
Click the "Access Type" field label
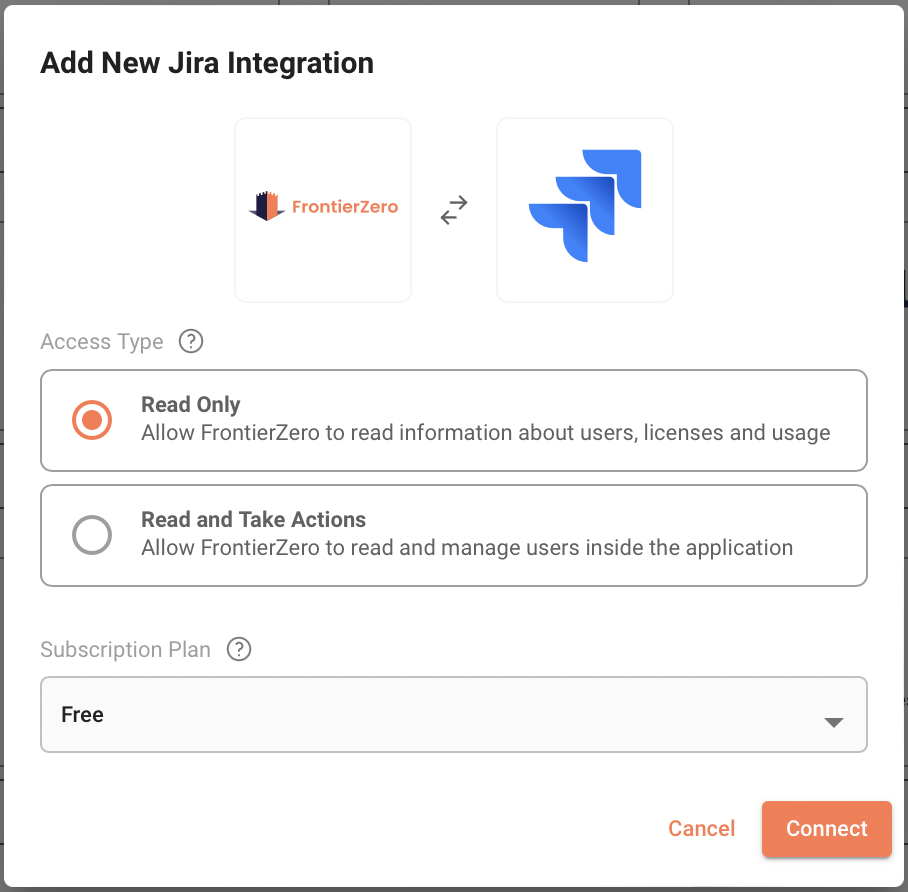(102, 342)
